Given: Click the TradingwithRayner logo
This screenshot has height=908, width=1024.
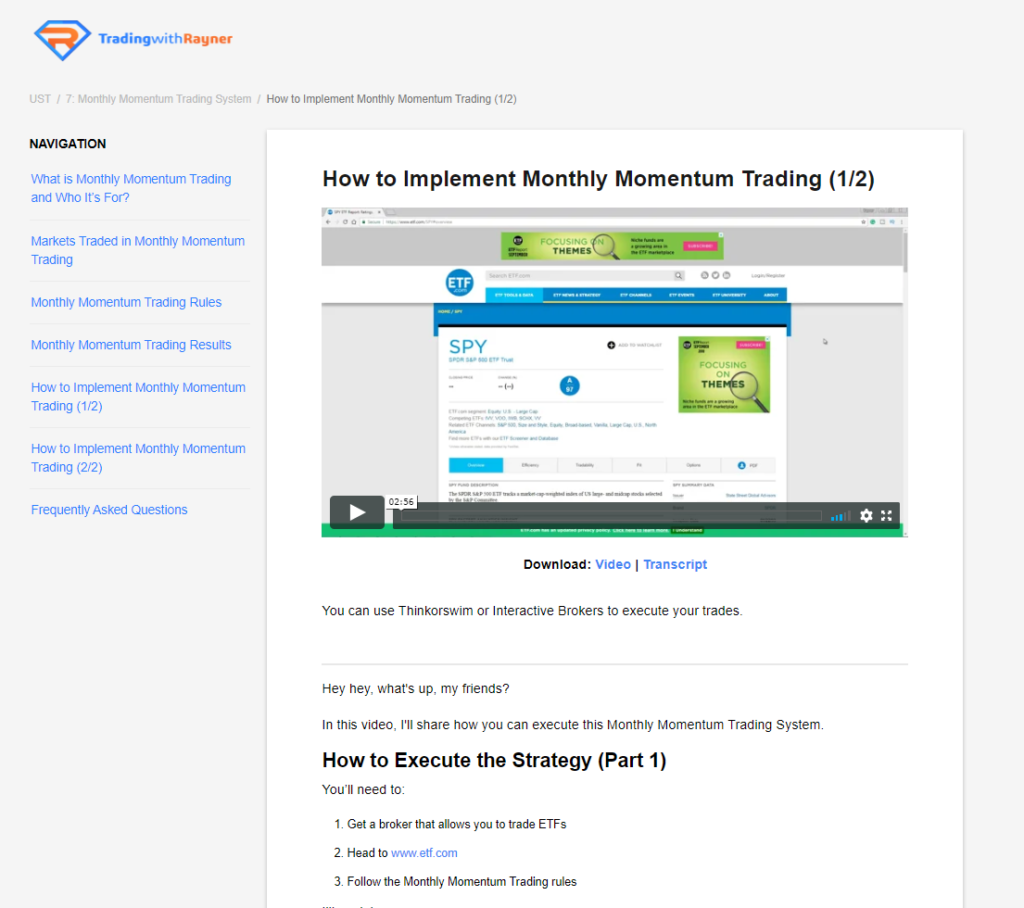Looking at the screenshot, I should tap(133, 39).
